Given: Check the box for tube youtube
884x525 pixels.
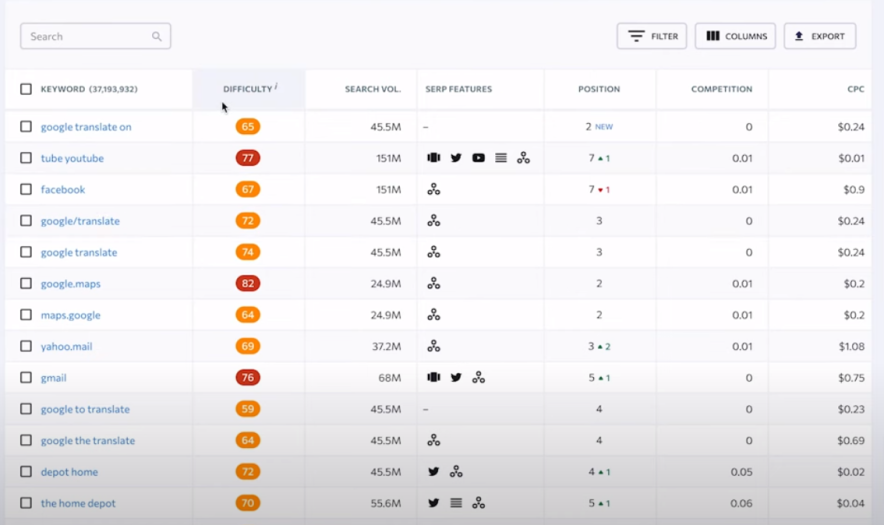Looking at the screenshot, I should 26,158.
